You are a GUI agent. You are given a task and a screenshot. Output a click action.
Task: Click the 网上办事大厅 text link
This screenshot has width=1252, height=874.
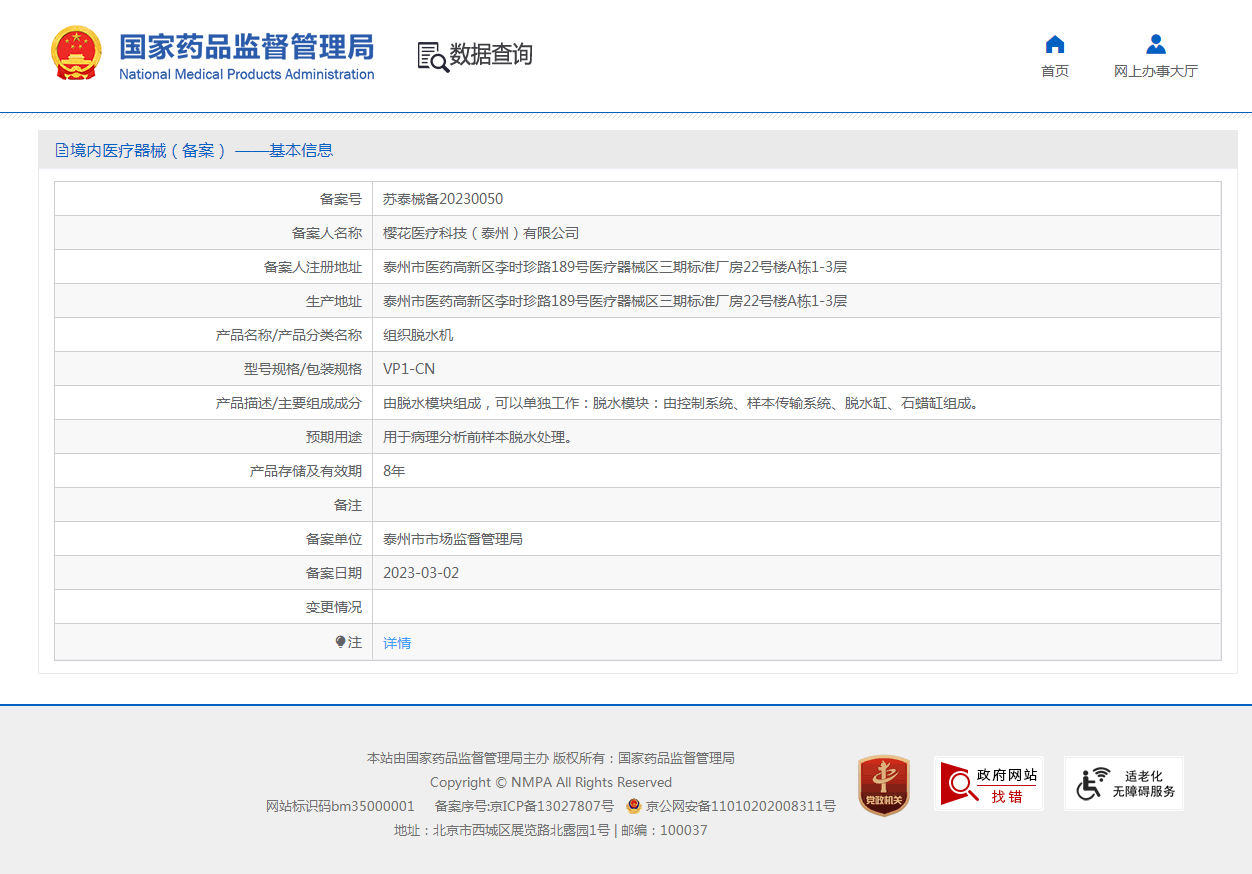click(x=1156, y=71)
